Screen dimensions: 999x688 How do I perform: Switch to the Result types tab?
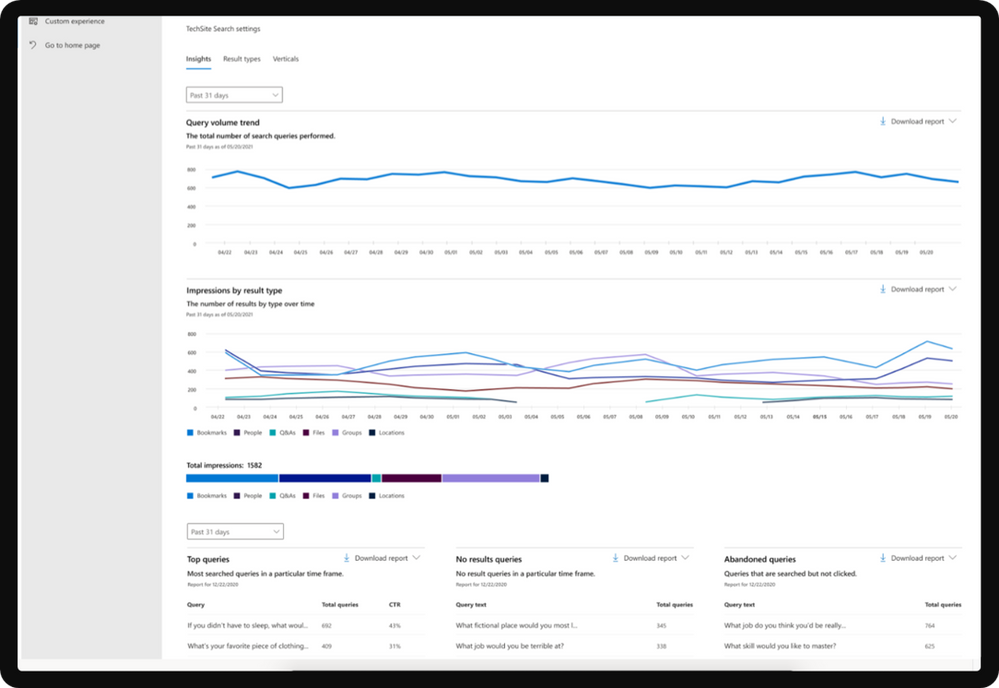[x=241, y=59]
